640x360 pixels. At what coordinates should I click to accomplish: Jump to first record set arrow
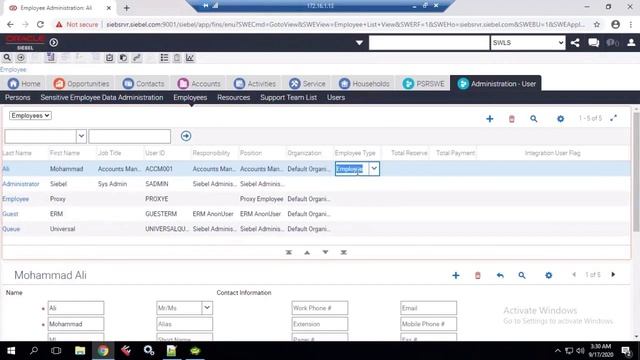[289, 252]
